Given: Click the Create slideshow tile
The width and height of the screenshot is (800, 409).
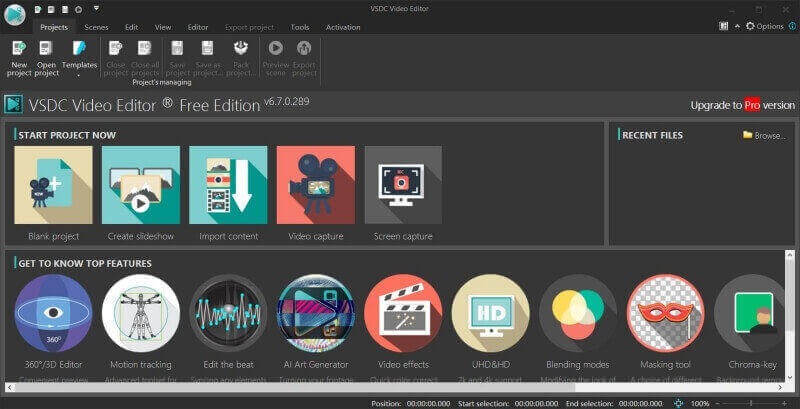Looking at the screenshot, I should click(x=141, y=185).
